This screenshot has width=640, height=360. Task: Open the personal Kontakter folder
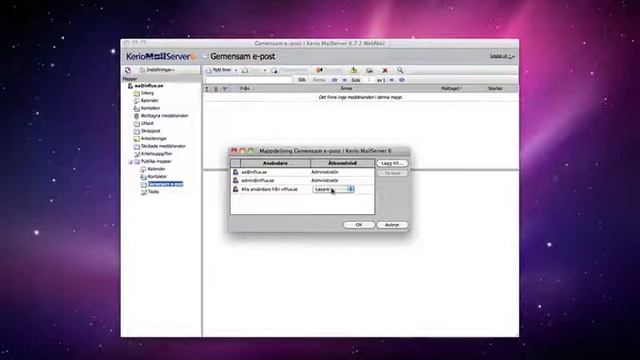point(150,108)
